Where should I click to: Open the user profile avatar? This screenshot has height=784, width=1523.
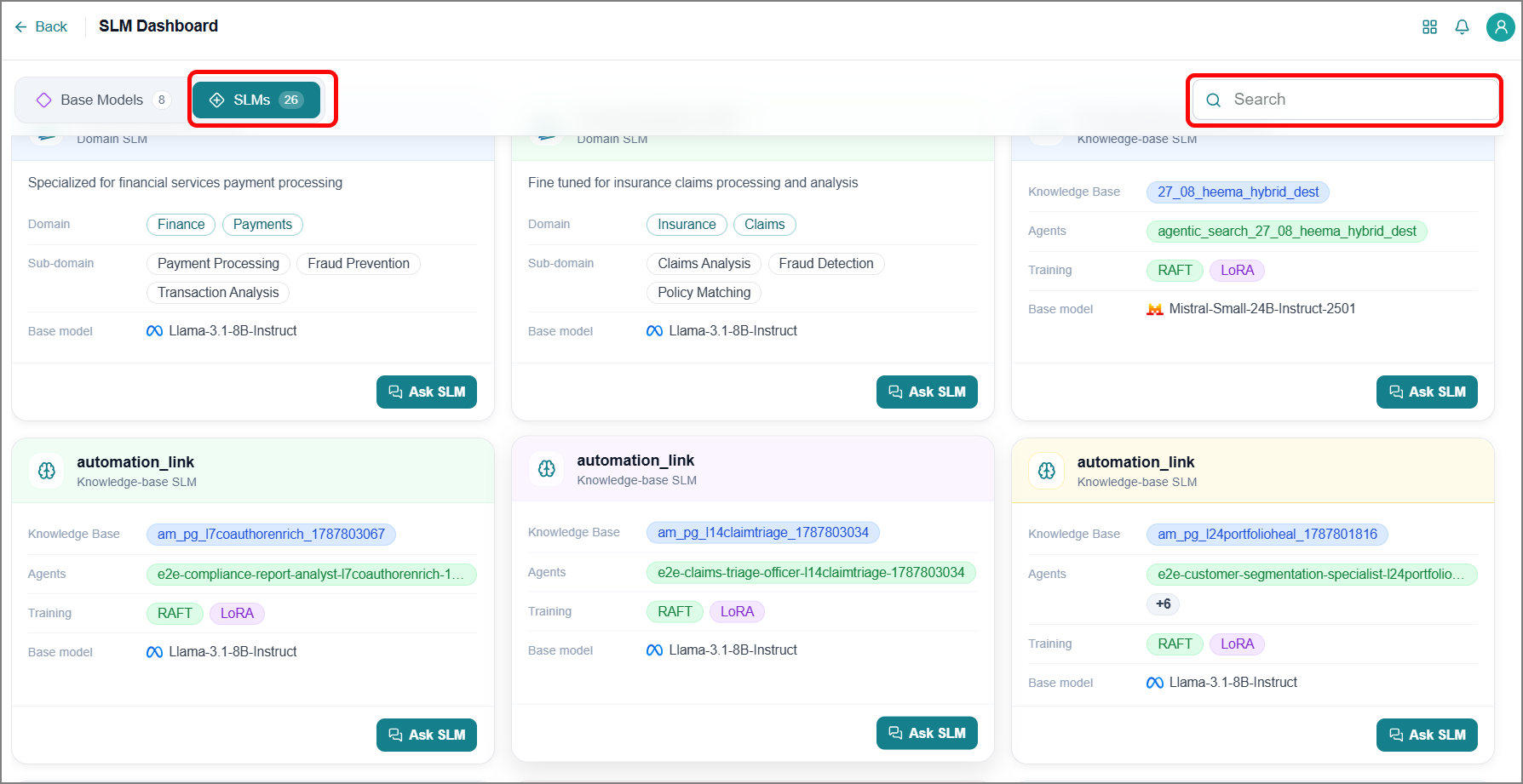[1500, 27]
